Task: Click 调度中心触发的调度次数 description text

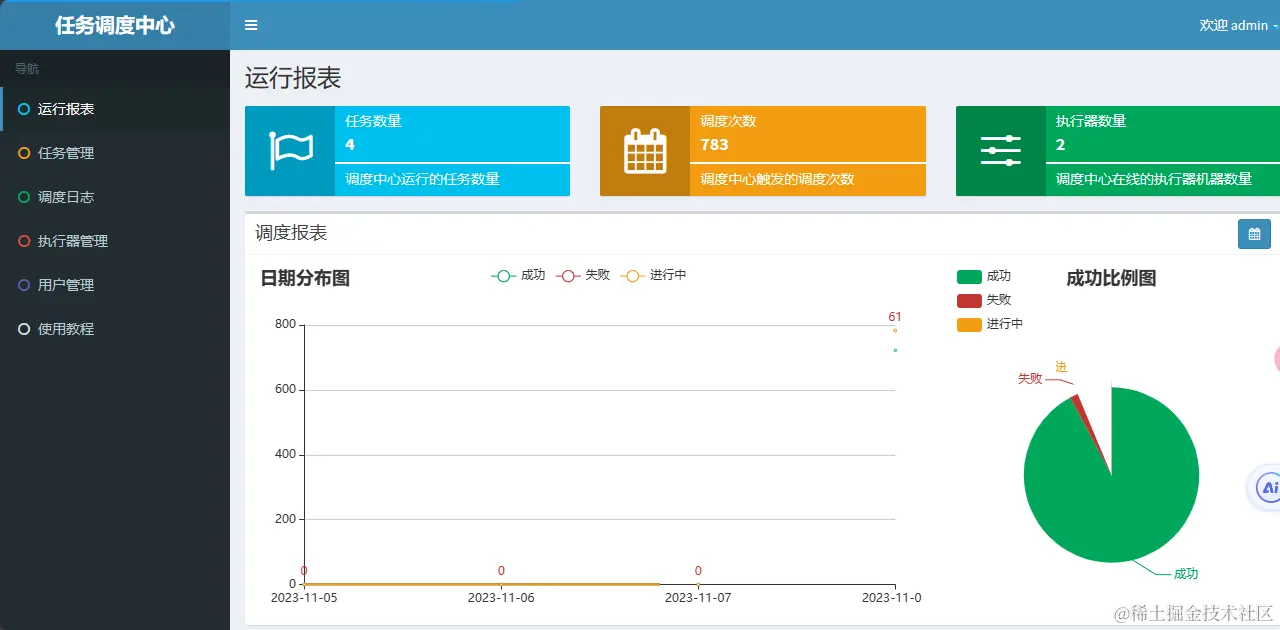Action: point(777,180)
